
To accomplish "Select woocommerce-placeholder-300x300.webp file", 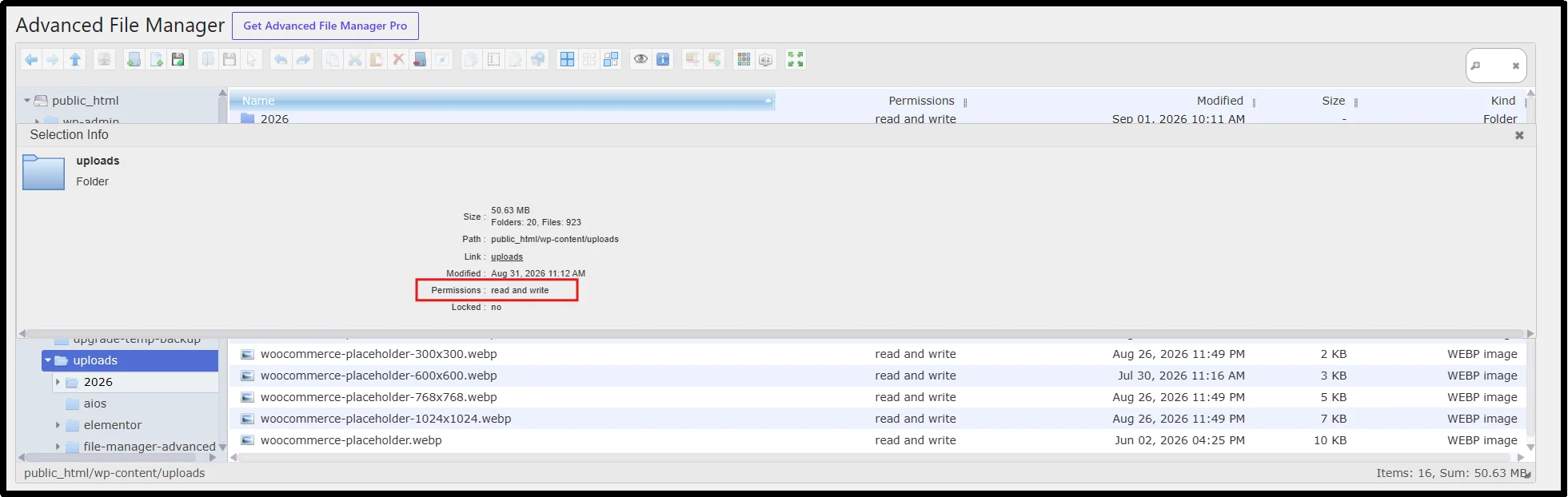I will [877, 354].
